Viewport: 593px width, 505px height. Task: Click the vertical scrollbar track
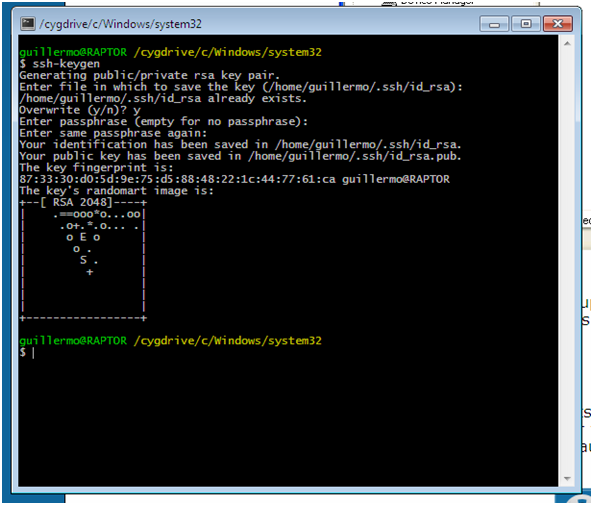tap(567, 261)
